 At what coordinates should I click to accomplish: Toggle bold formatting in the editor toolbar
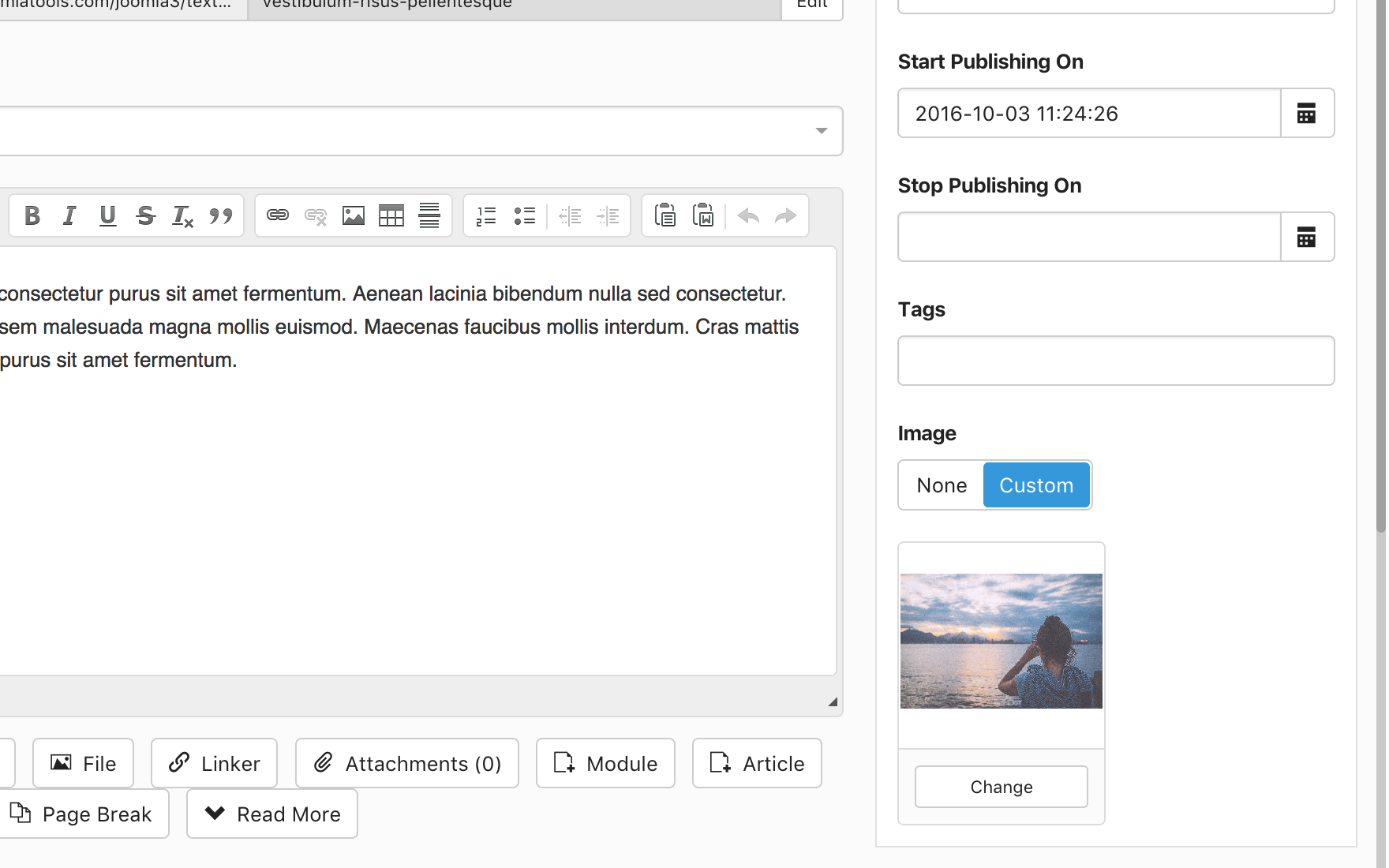(32, 215)
